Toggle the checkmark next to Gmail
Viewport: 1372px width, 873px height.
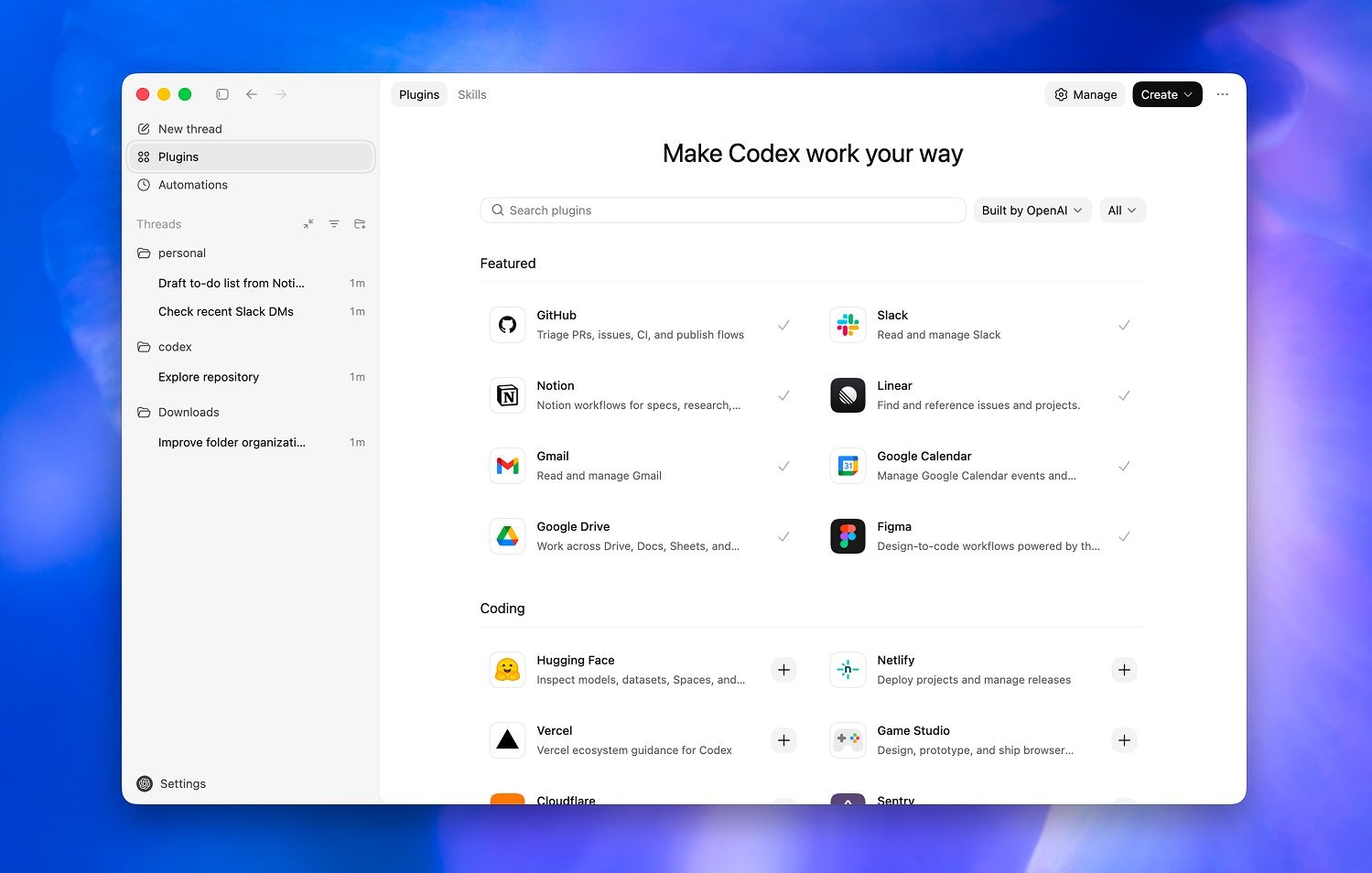(x=783, y=466)
